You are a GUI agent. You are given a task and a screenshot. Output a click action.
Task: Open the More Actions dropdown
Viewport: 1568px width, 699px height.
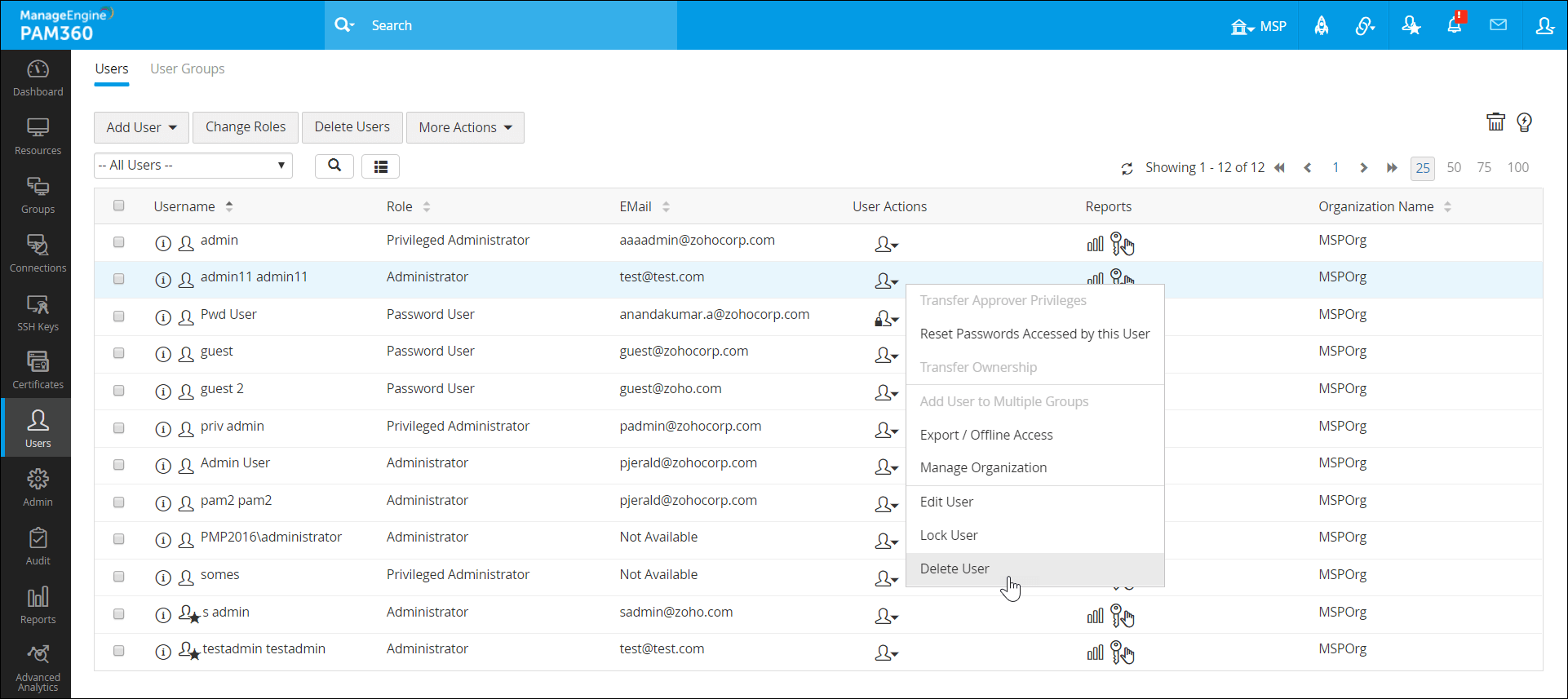tap(465, 127)
